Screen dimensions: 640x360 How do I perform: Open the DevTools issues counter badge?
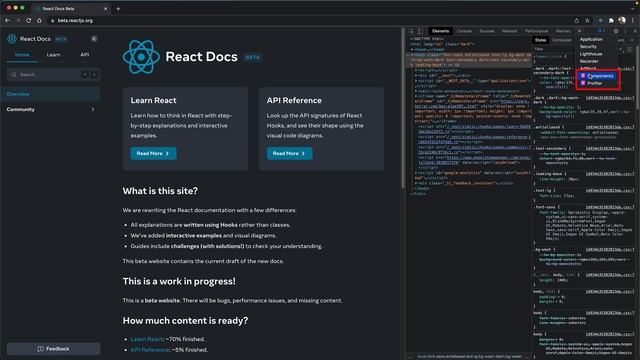601,31
